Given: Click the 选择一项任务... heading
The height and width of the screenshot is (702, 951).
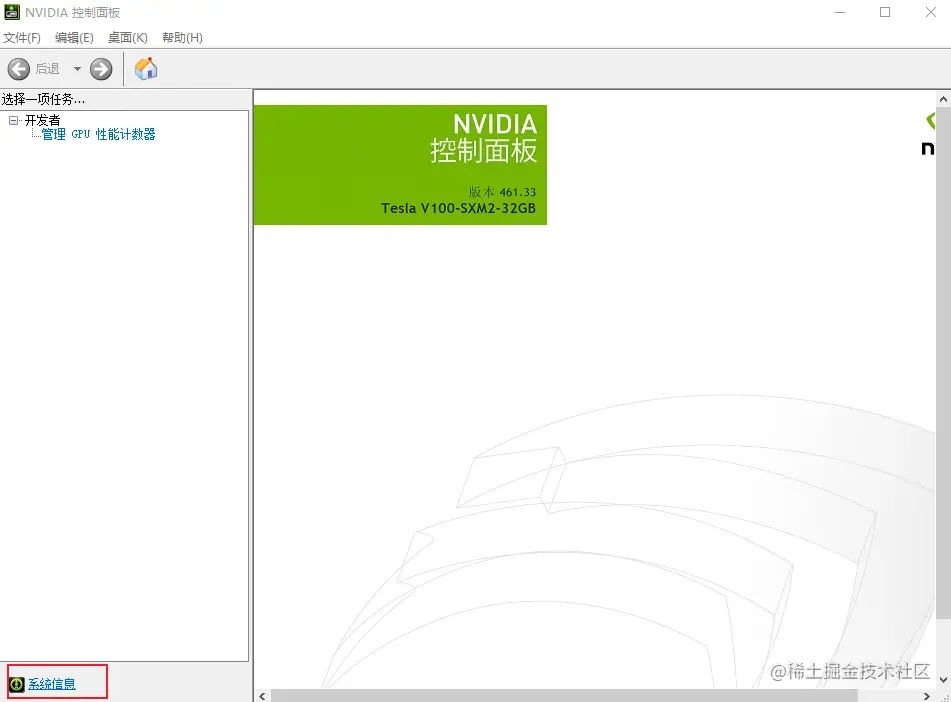Looking at the screenshot, I should [43, 100].
